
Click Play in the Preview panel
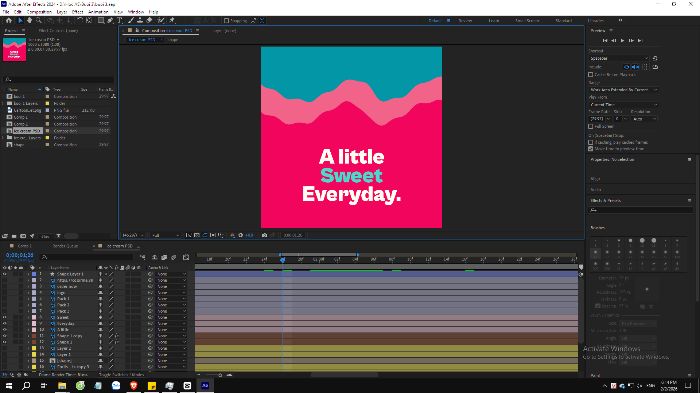623,41
